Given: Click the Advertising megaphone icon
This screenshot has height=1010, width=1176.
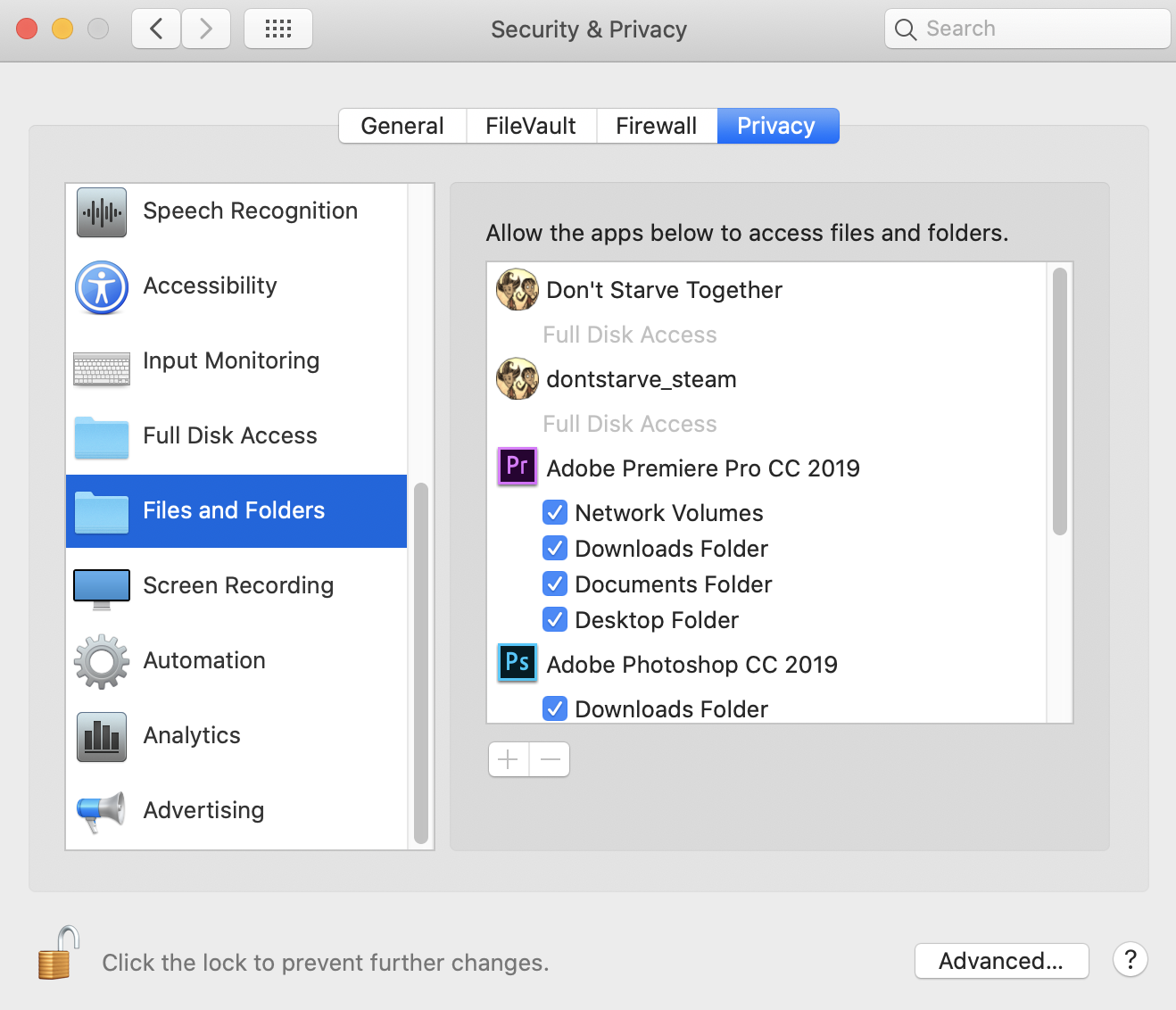Looking at the screenshot, I should pos(102,811).
